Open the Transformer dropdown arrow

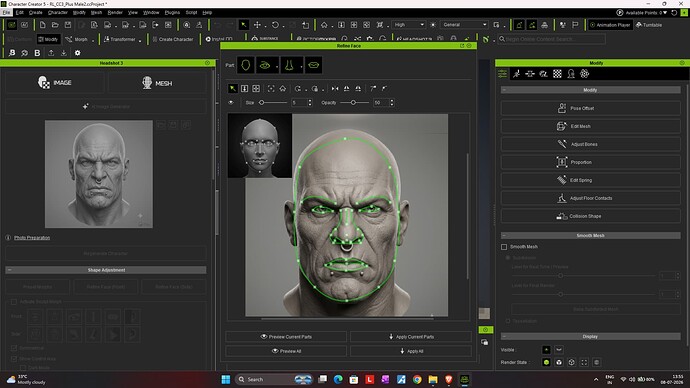pyautogui.click(x=140, y=40)
